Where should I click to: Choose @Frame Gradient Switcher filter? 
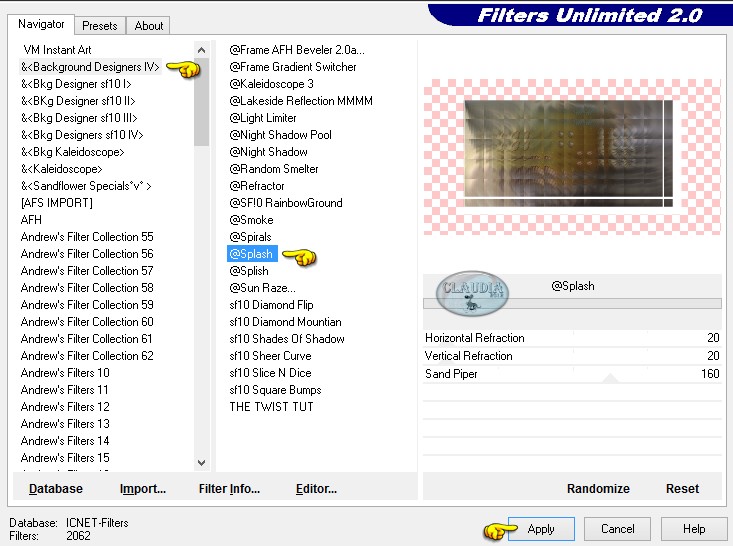pyautogui.click(x=293, y=67)
